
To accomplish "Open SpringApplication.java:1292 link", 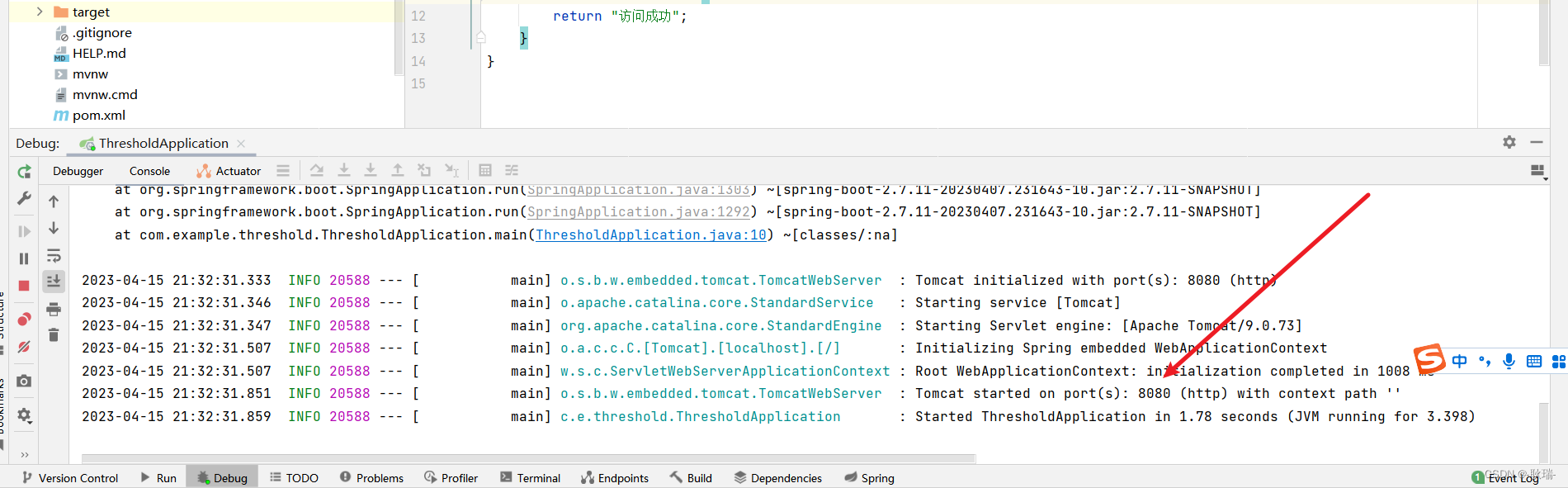I will [x=639, y=212].
